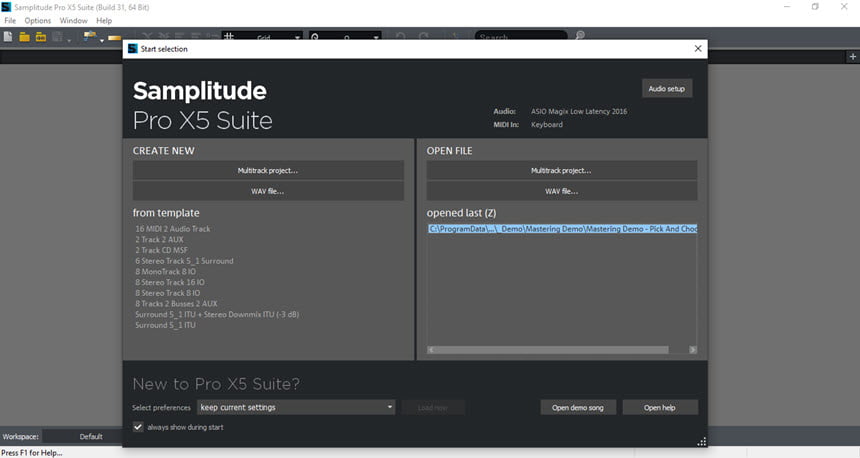The width and height of the screenshot is (860, 458).
Task: Toggle 'always show during start' checkbox
Action: pyautogui.click(x=138, y=427)
